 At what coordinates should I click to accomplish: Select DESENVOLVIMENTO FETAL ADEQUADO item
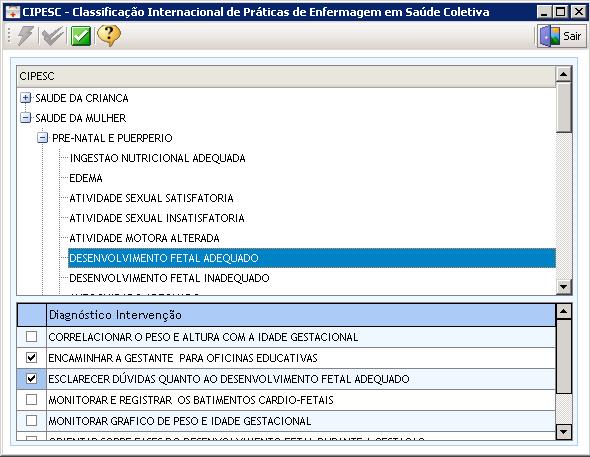pos(312,258)
